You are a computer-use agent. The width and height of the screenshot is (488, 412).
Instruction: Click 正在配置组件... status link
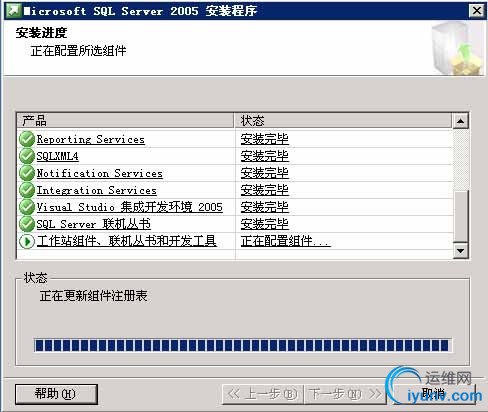point(286,241)
